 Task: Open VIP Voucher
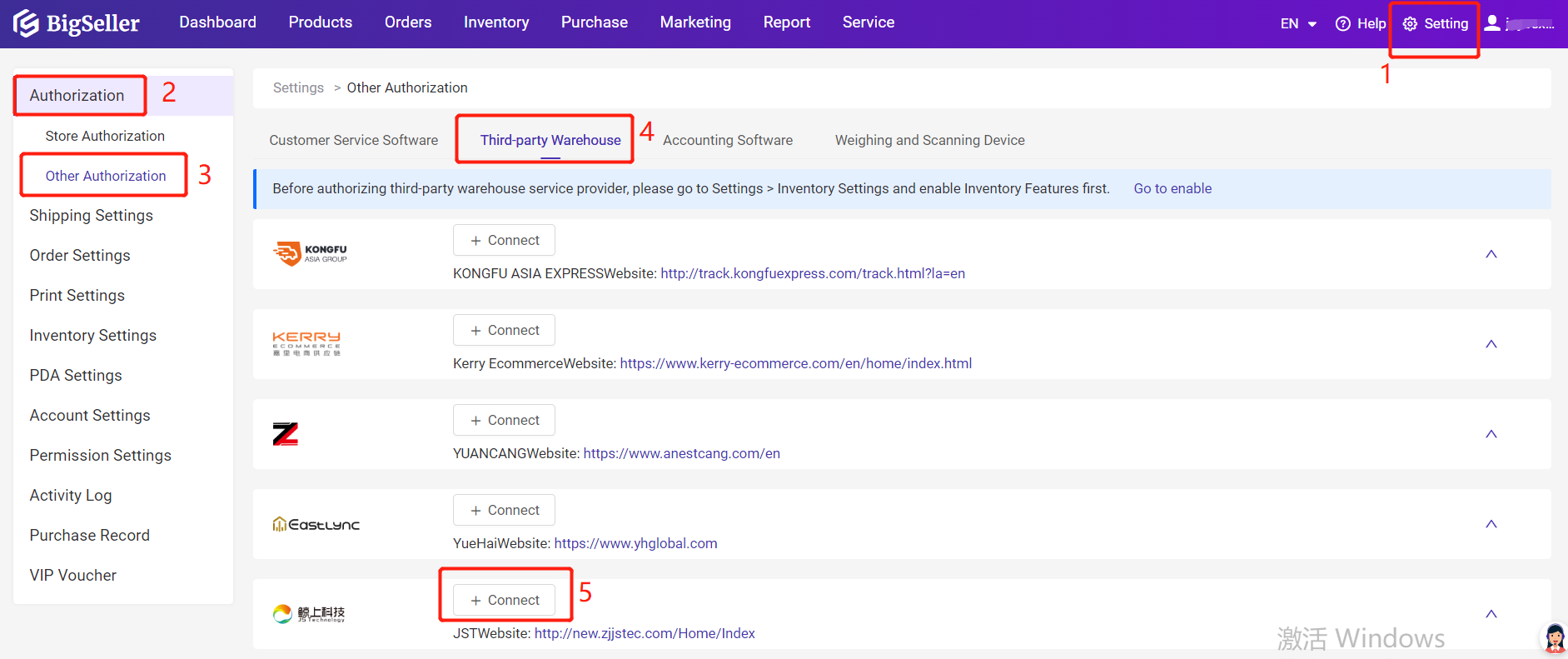tap(73, 575)
